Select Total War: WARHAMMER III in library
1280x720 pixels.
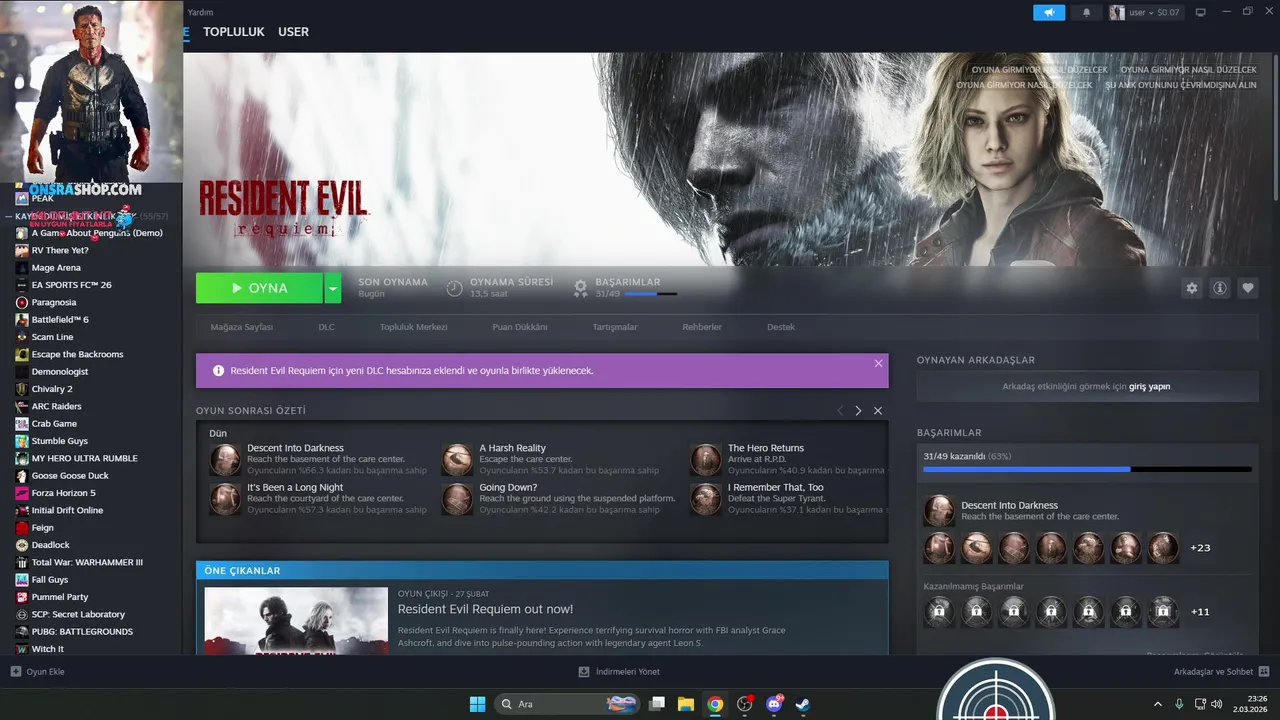(87, 562)
